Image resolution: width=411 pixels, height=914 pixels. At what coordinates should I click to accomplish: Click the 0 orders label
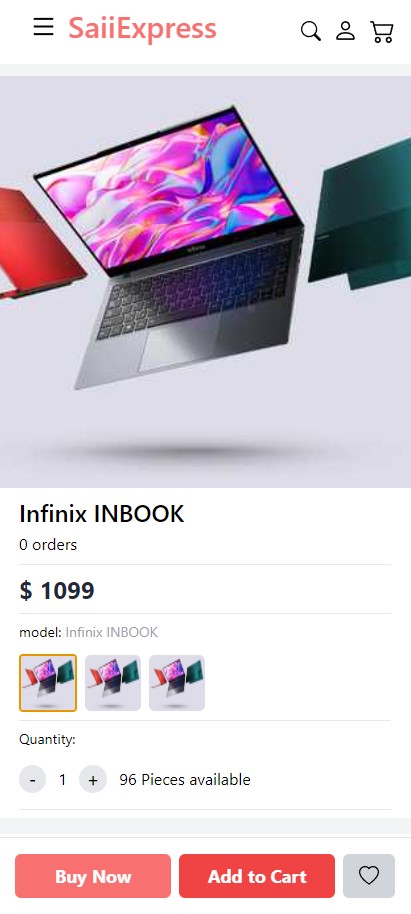click(x=48, y=544)
